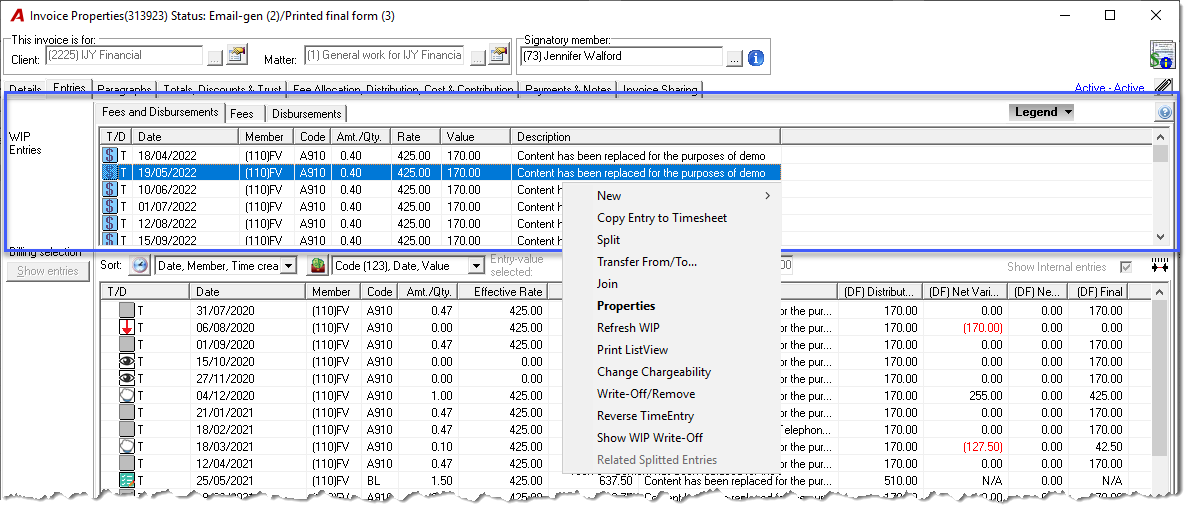Screen dimensions: 1187x511
Task: Choose Refresh WIP from the context menu
Action: (671, 327)
